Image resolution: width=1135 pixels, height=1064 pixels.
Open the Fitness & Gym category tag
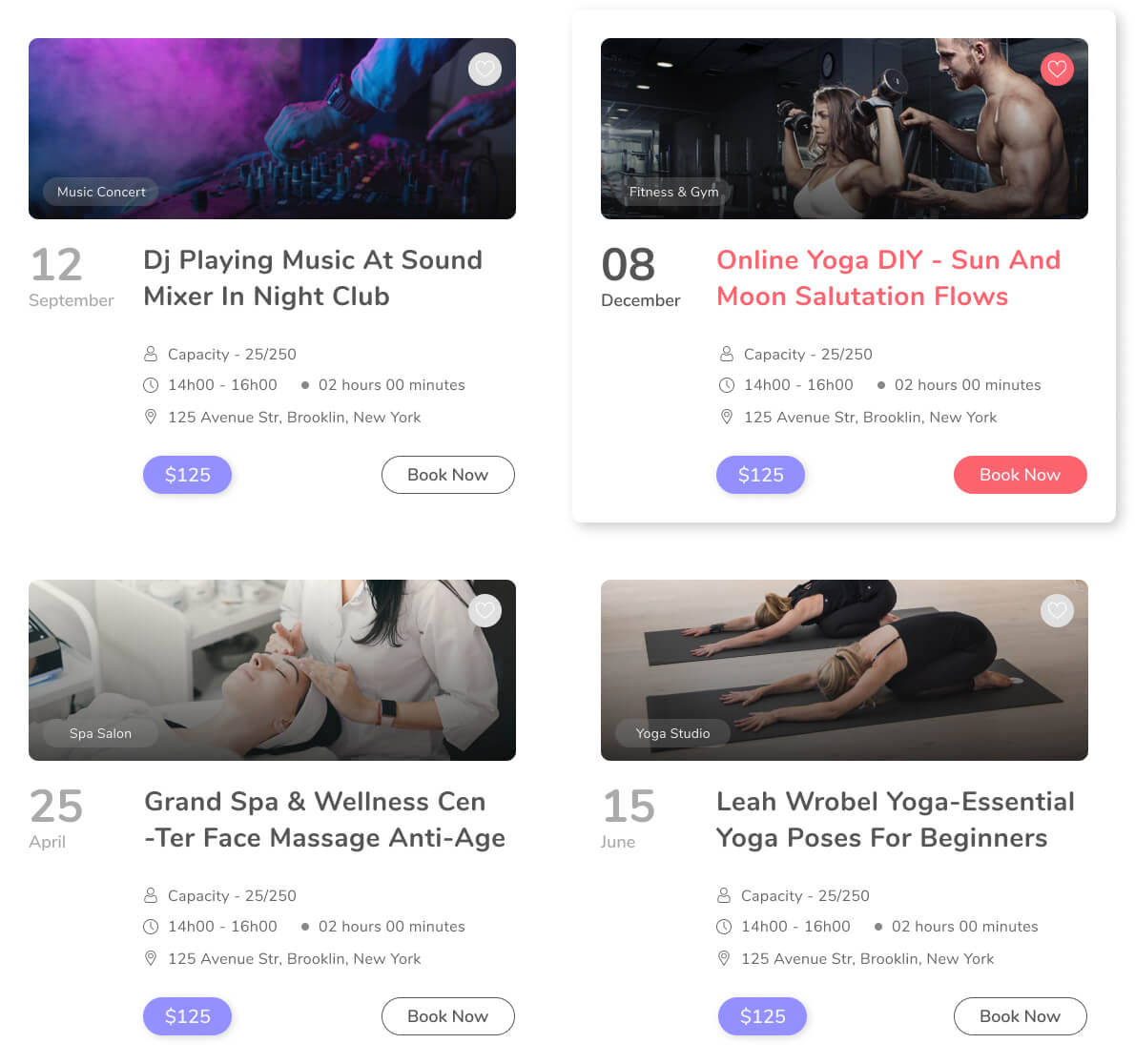click(673, 192)
